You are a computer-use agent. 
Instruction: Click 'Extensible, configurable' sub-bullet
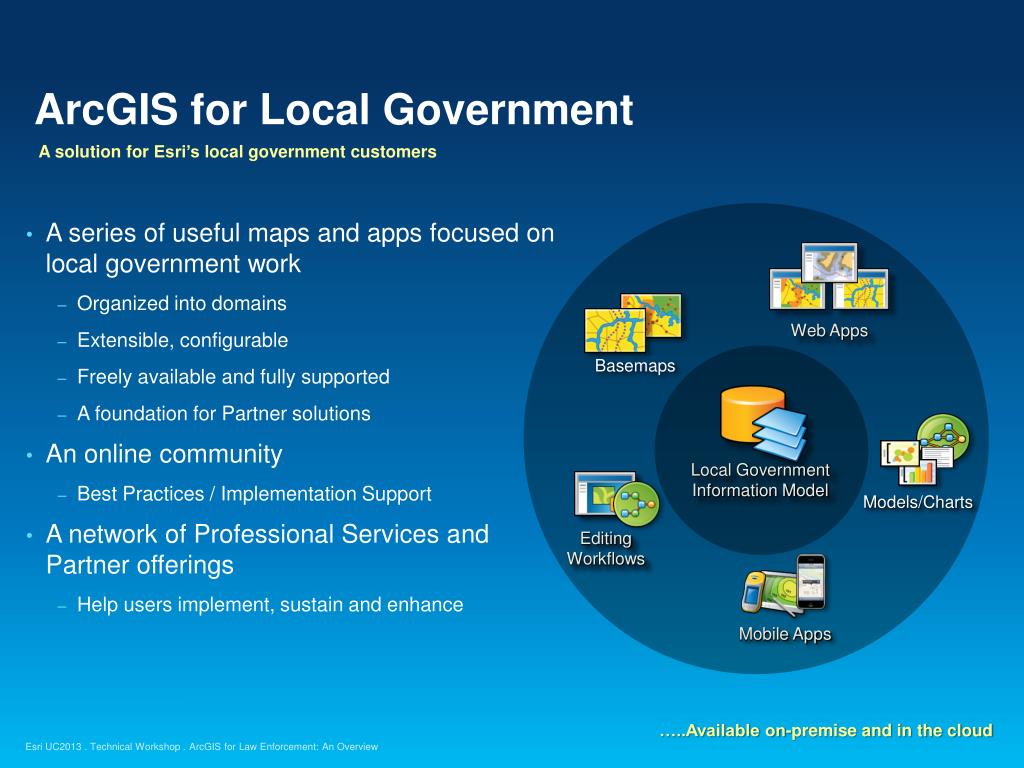(x=182, y=340)
